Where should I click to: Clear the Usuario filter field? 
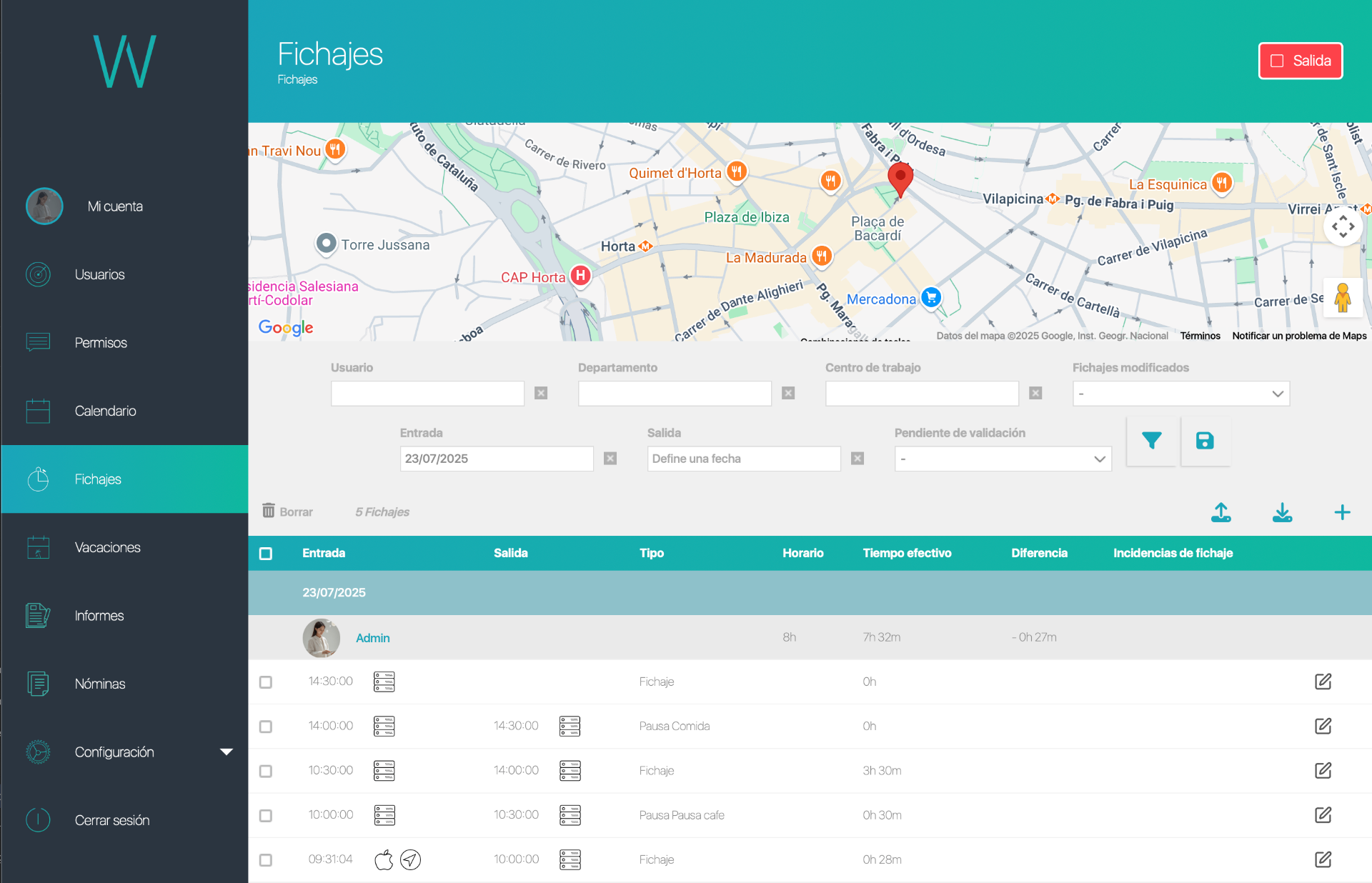point(541,393)
